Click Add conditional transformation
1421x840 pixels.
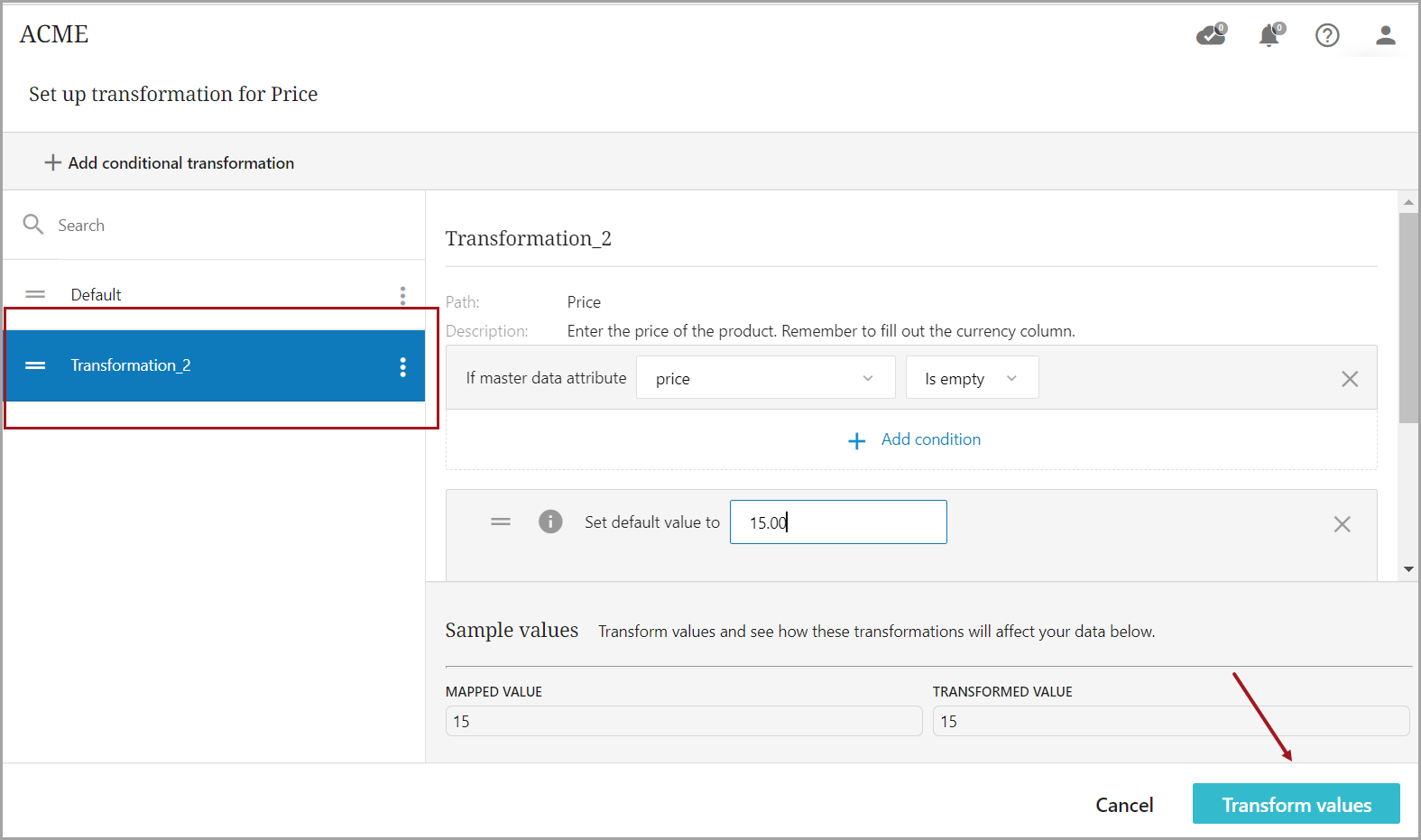point(170,163)
